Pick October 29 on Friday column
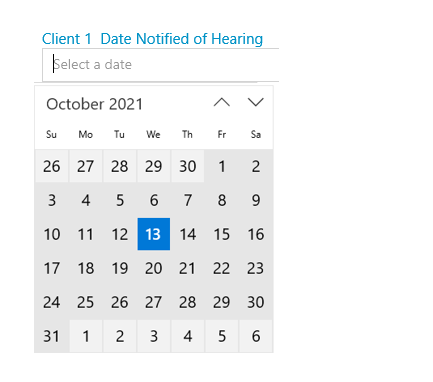 222,302
